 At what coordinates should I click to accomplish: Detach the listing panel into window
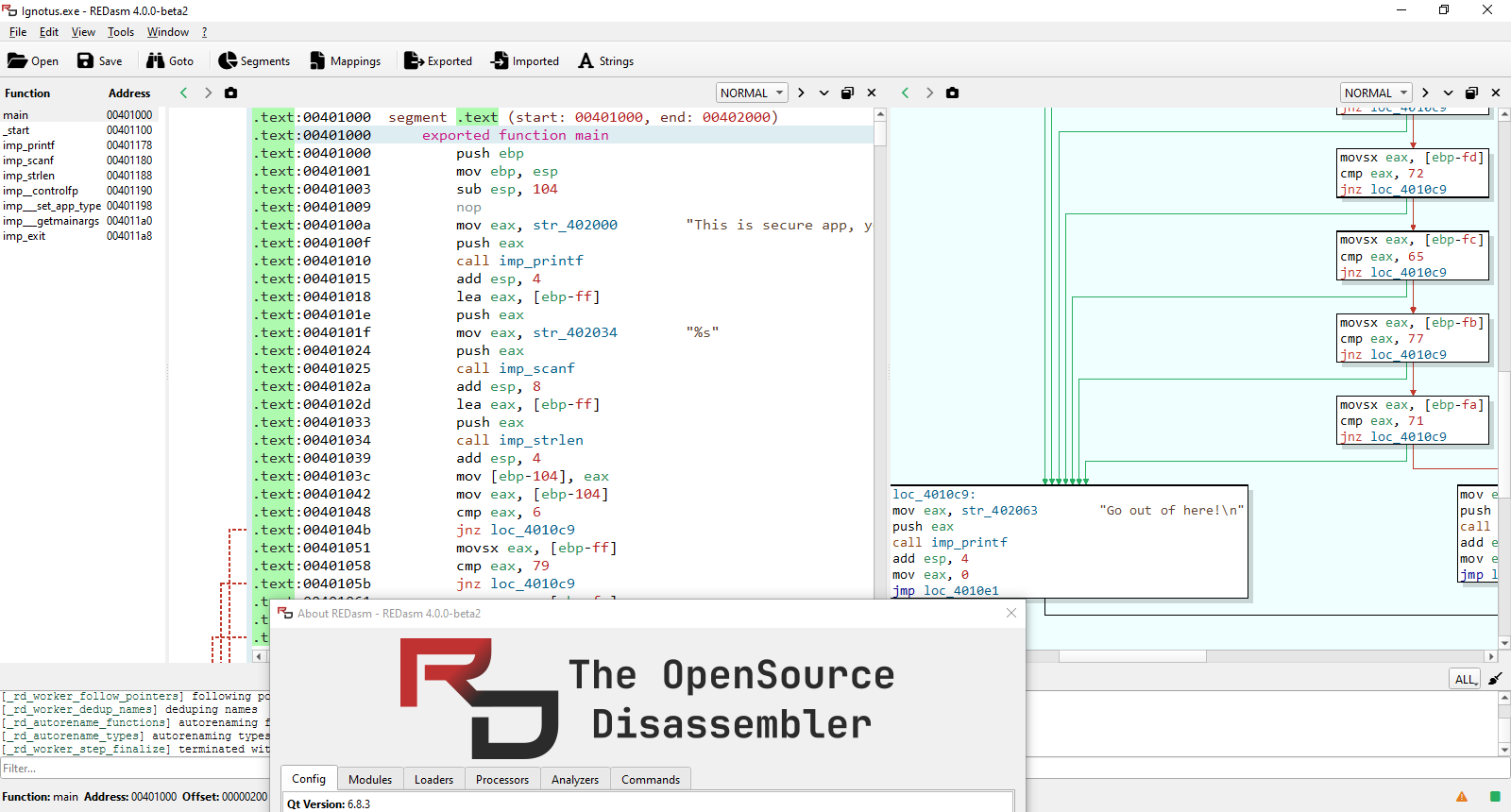pyautogui.click(x=847, y=93)
